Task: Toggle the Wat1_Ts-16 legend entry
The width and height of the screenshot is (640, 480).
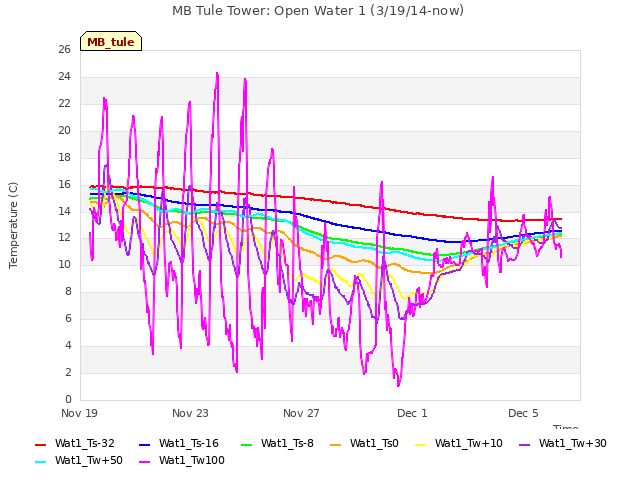Action: (x=179, y=444)
